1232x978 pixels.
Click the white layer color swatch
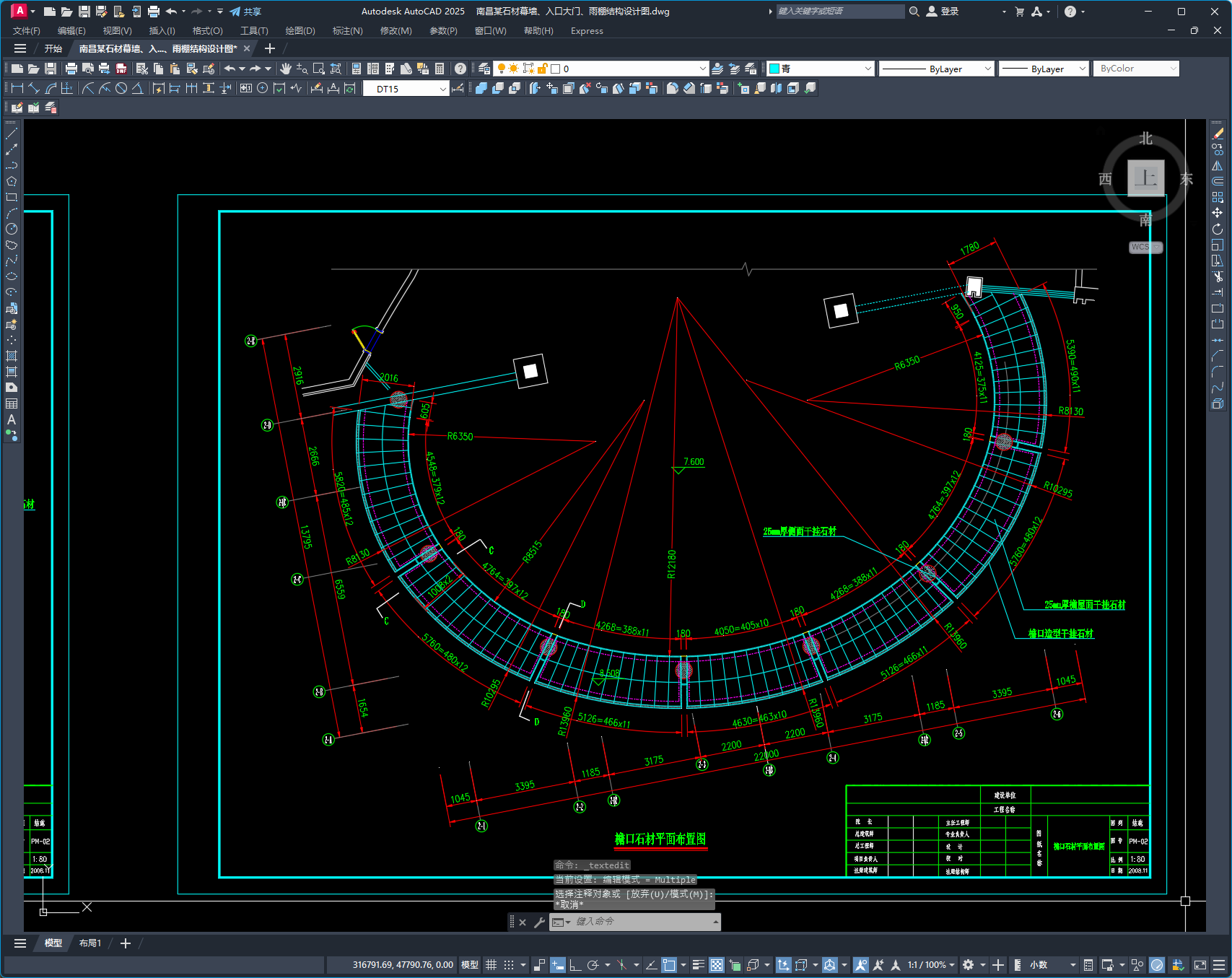click(x=556, y=69)
